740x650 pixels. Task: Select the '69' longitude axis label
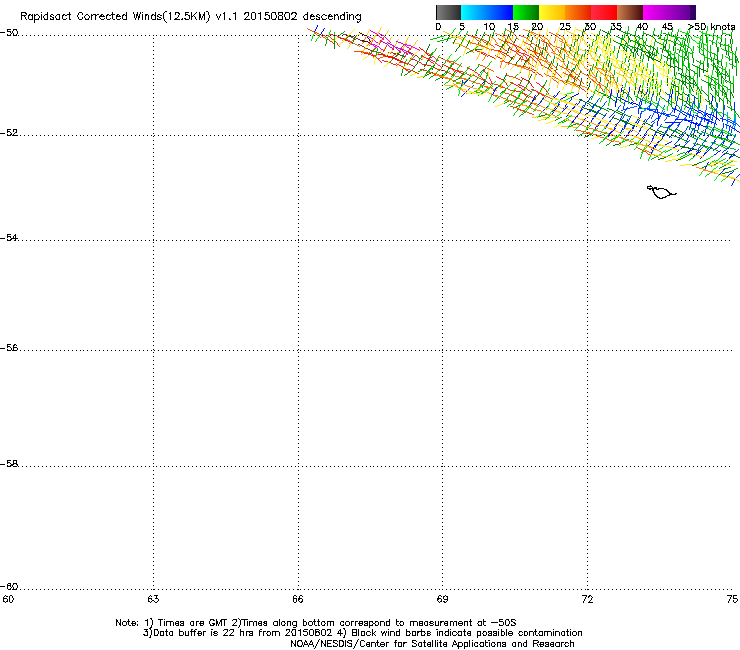click(x=442, y=599)
